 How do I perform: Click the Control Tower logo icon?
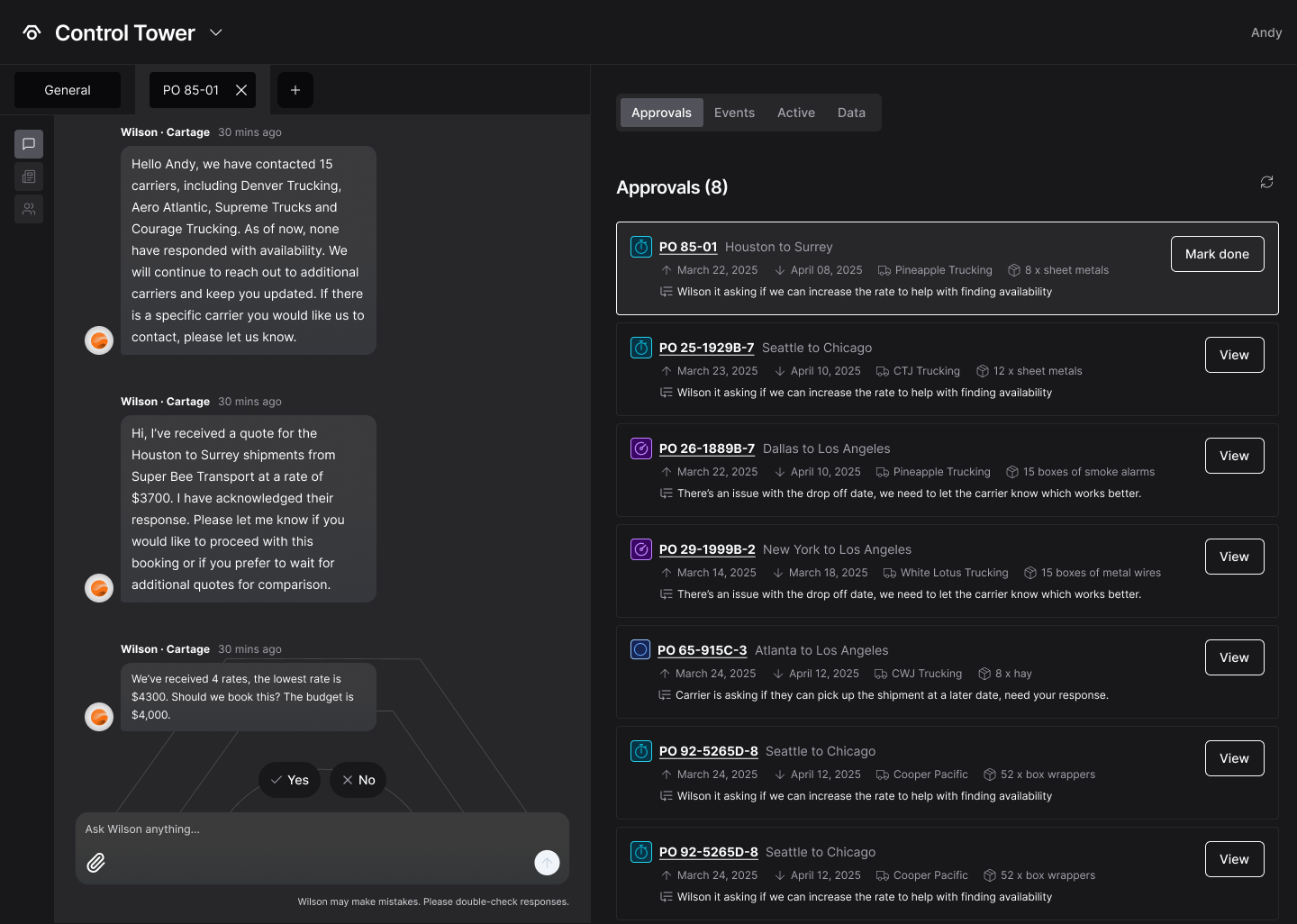32,33
